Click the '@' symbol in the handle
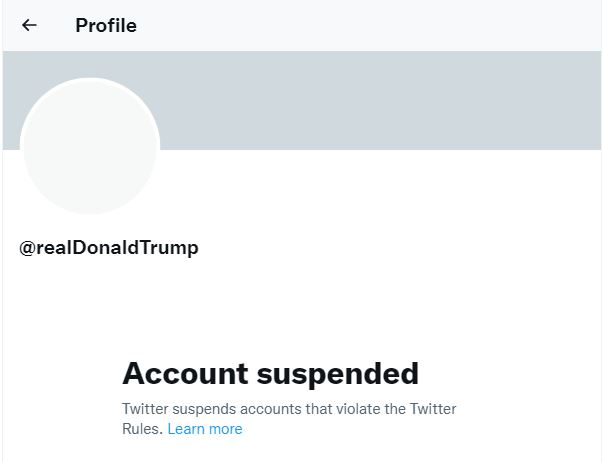Viewport: 603px width, 462px height. pos(27,248)
